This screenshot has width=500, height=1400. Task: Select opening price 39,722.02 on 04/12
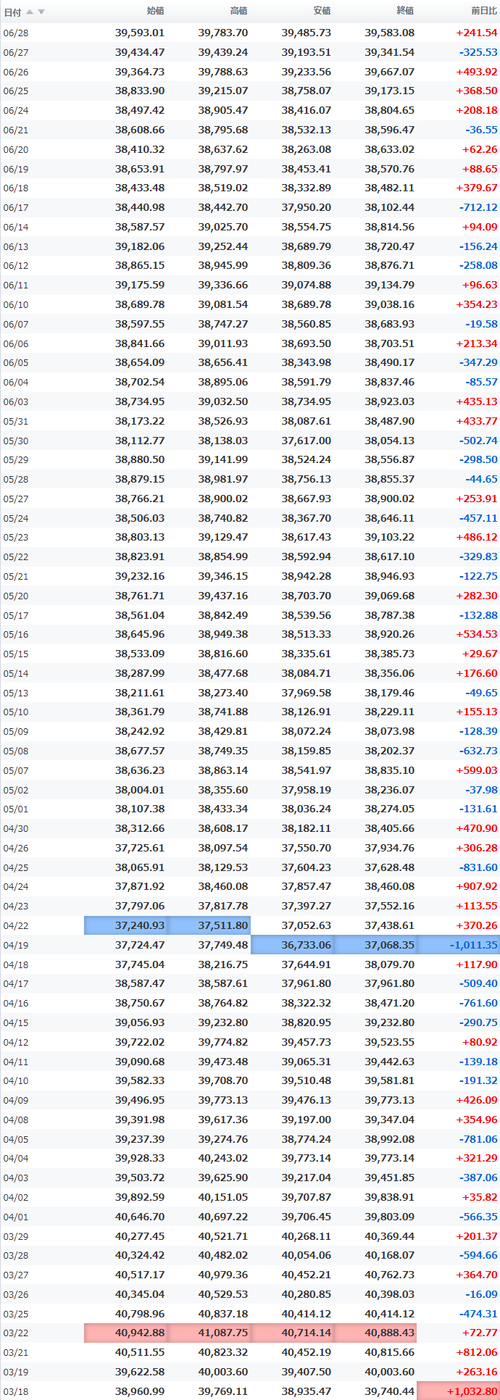(x=140, y=1041)
